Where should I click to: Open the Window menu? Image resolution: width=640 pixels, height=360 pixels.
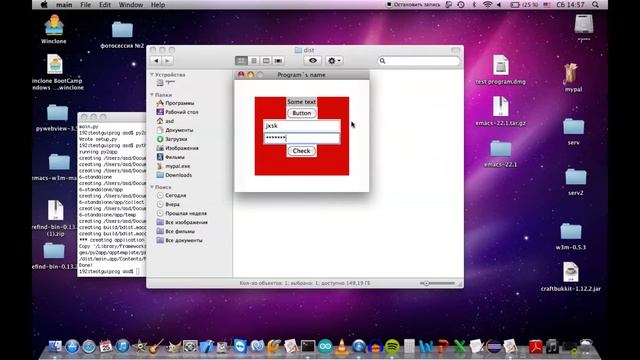(x=131, y=5)
